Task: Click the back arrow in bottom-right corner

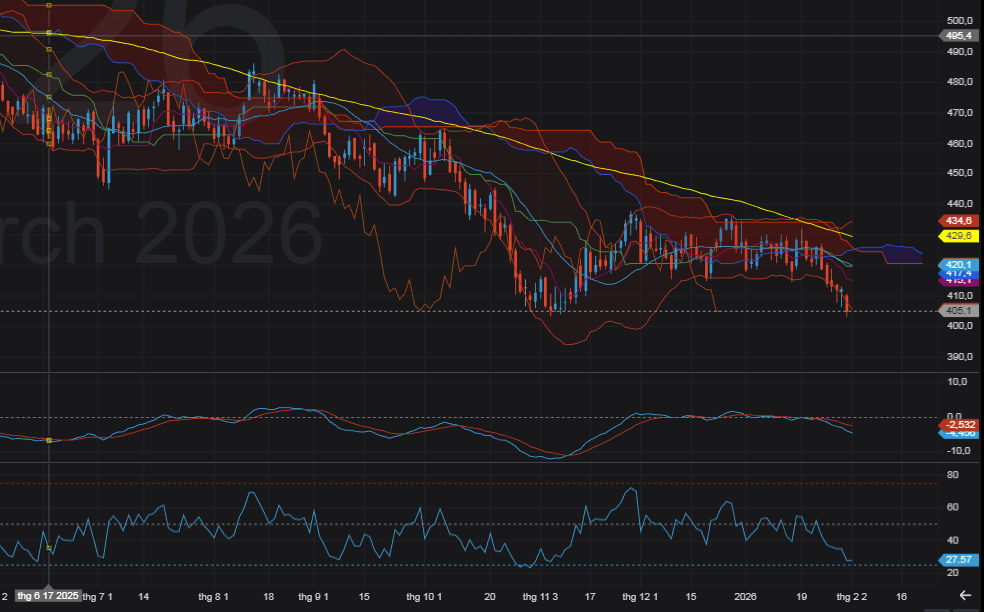Action: [964, 596]
